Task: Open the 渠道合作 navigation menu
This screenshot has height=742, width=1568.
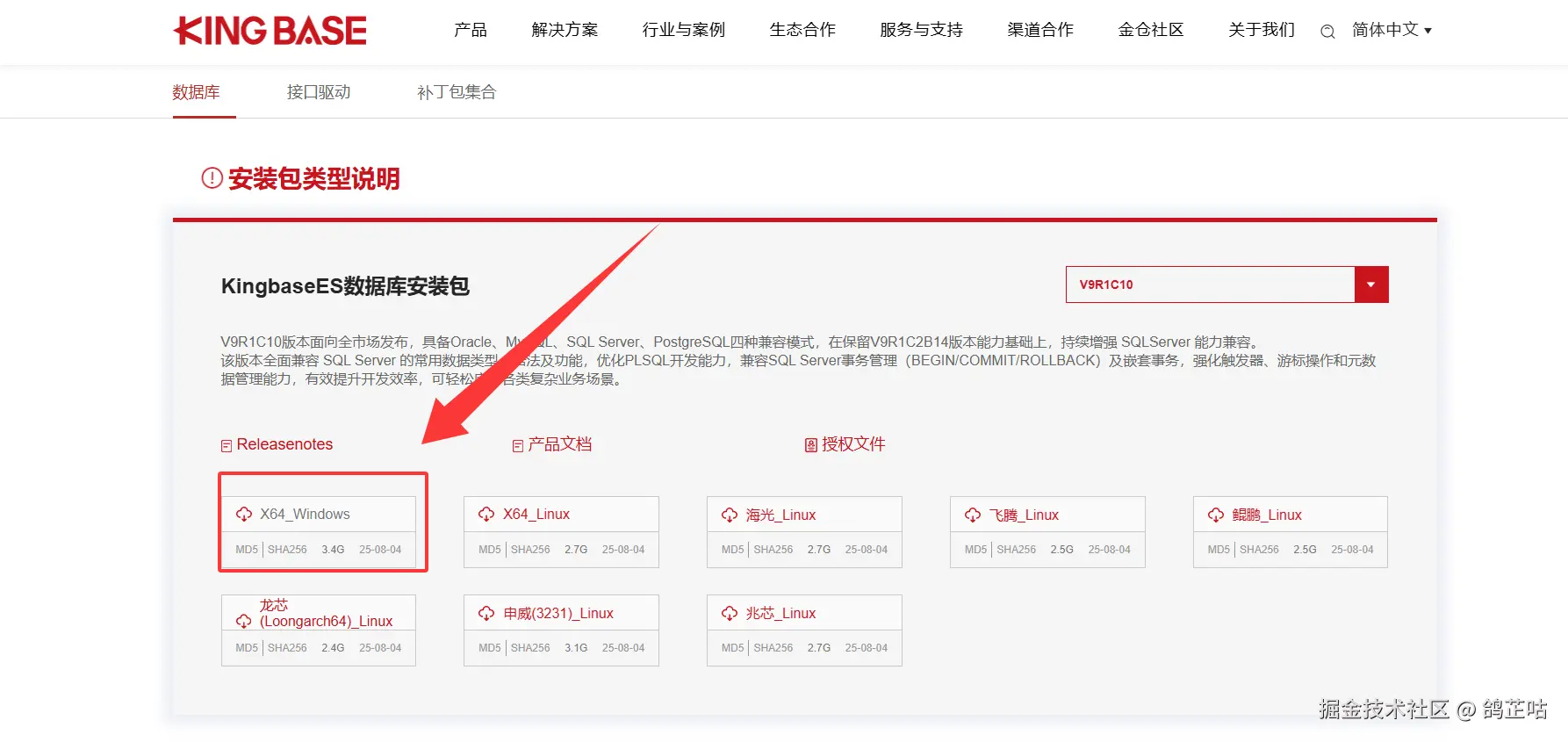Action: [1040, 30]
